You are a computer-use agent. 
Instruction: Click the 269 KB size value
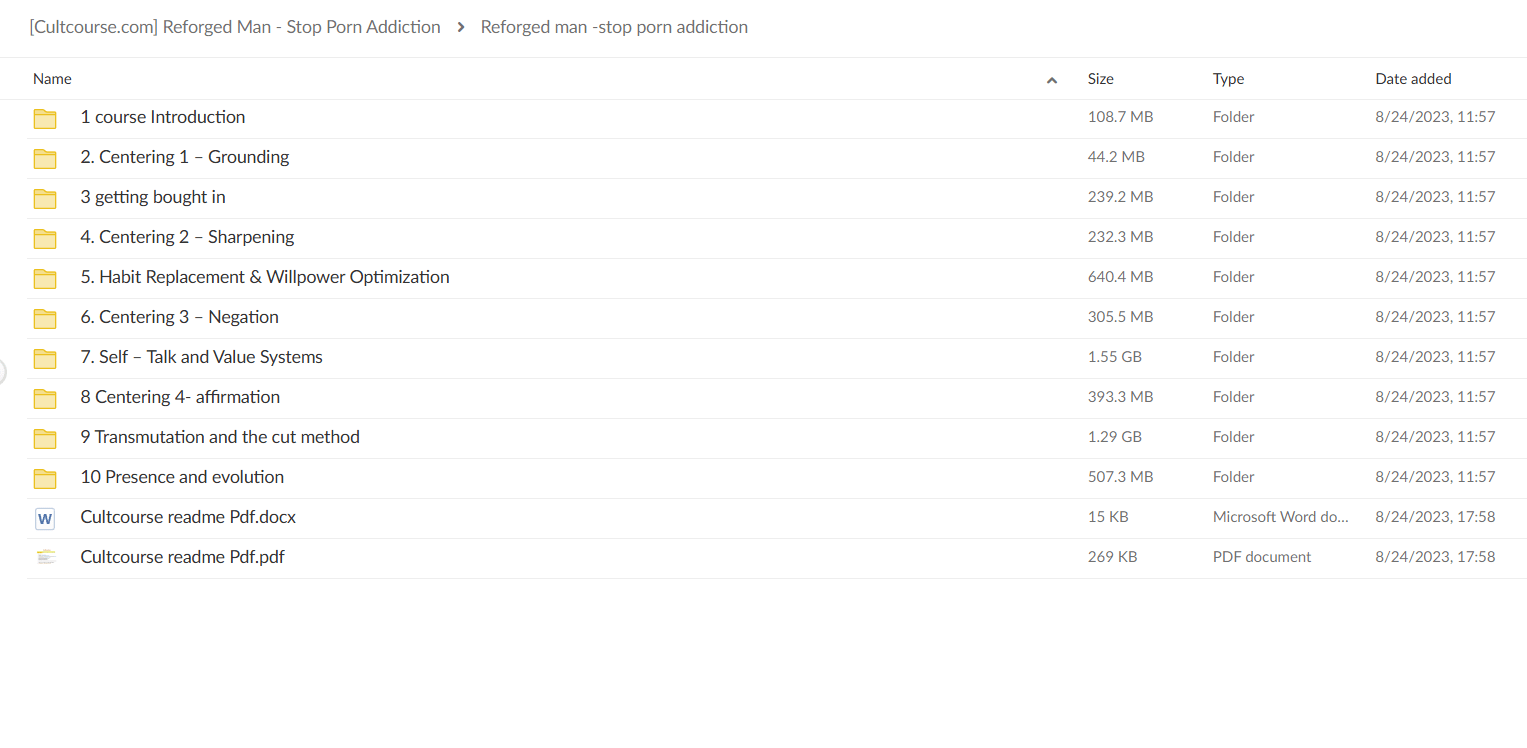pos(1112,557)
